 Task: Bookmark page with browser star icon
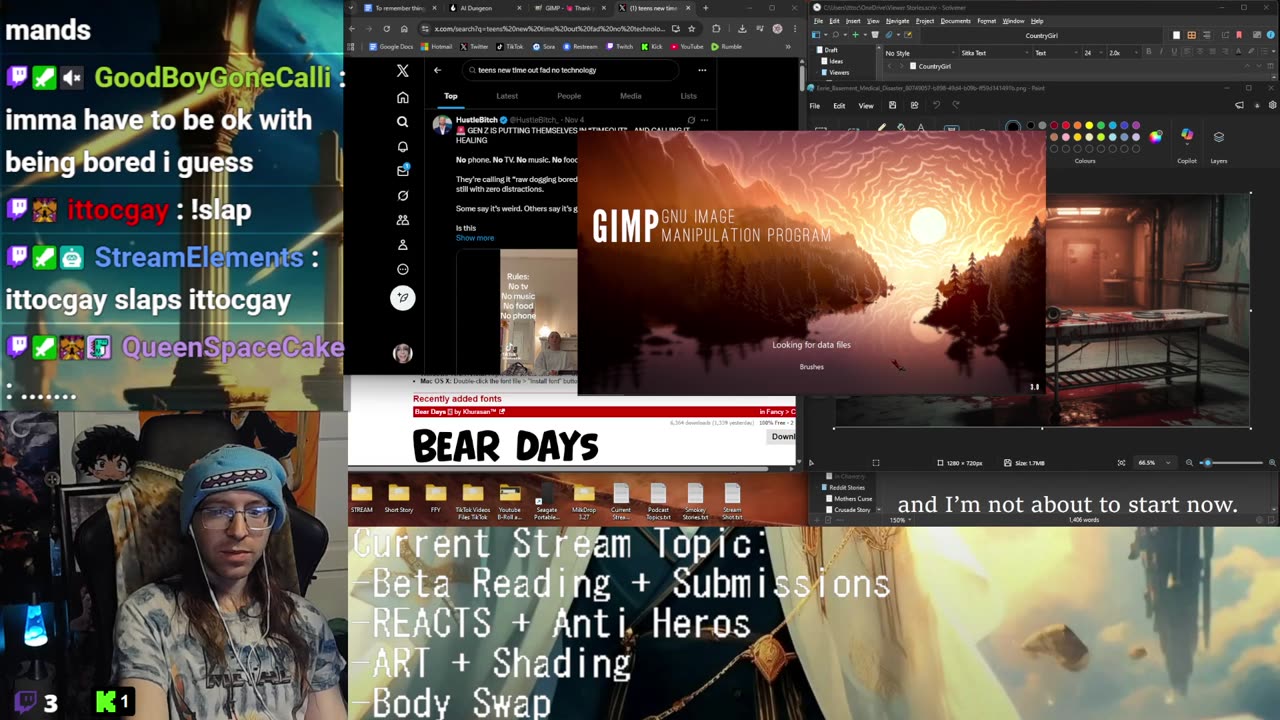(691, 29)
